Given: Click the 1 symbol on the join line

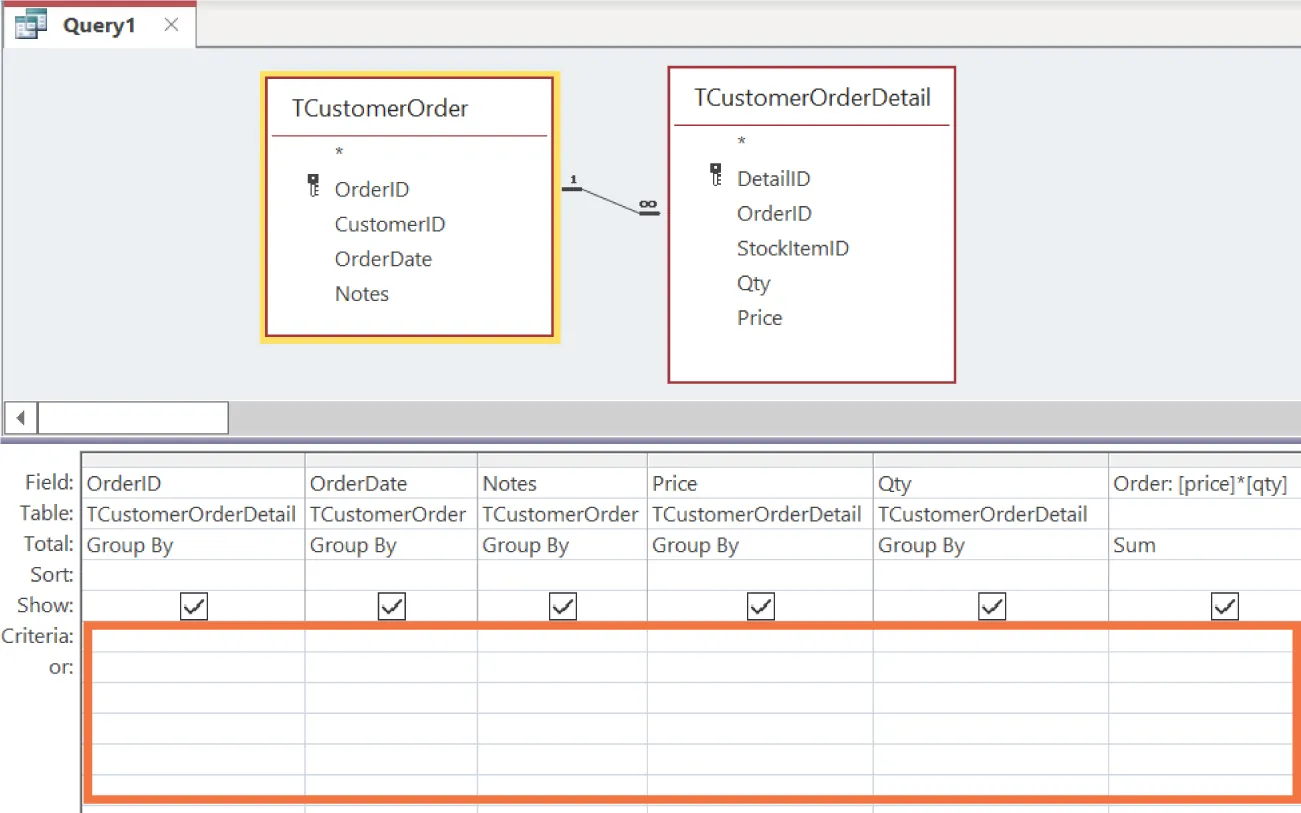Looking at the screenshot, I should click(x=572, y=180).
